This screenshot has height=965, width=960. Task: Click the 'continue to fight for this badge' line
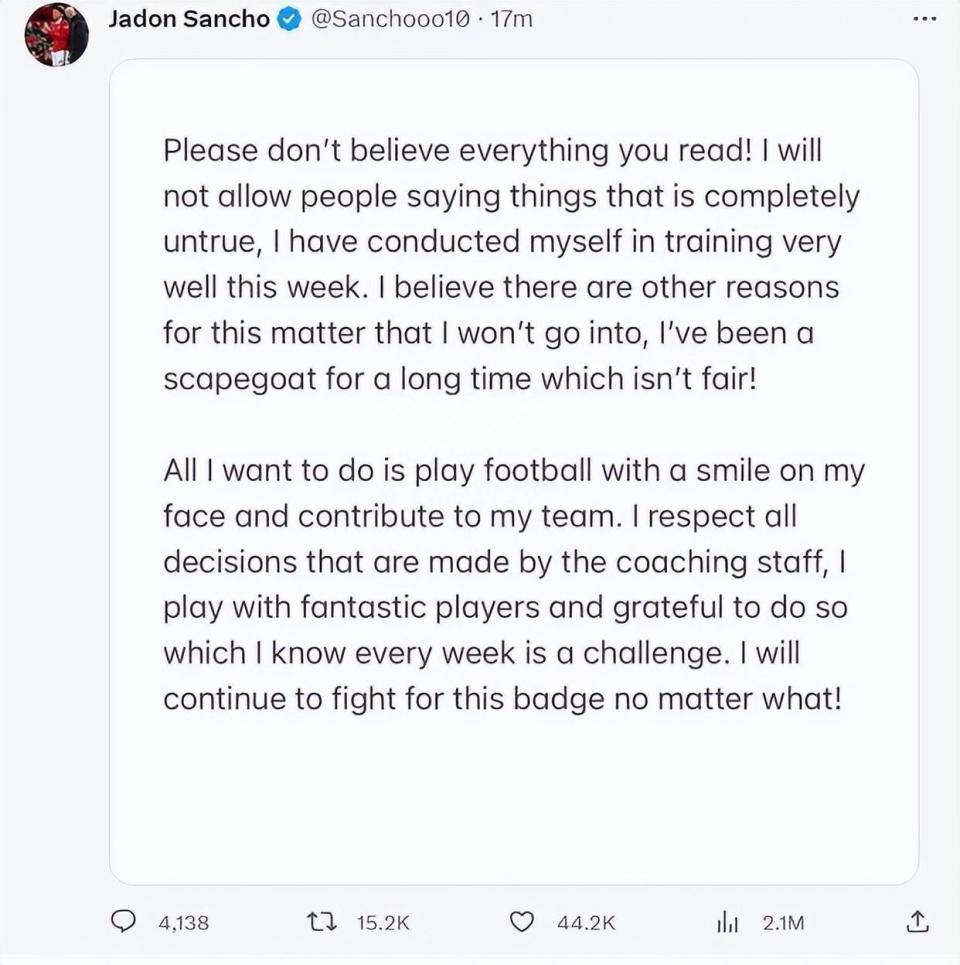[502, 698]
